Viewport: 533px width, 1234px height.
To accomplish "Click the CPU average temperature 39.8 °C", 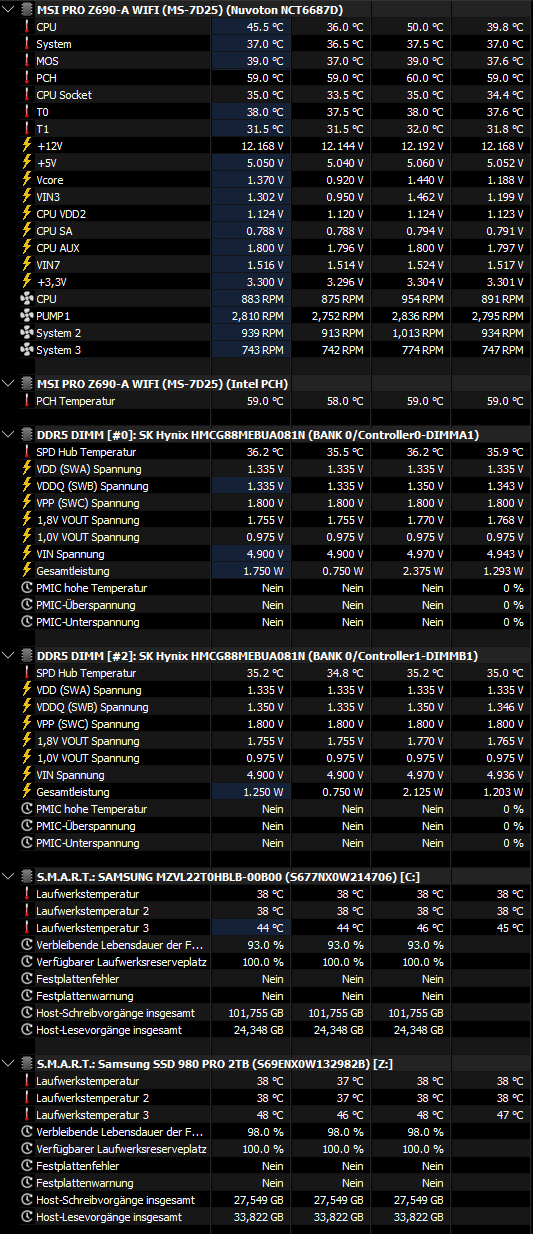I will [x=502, y=27].
